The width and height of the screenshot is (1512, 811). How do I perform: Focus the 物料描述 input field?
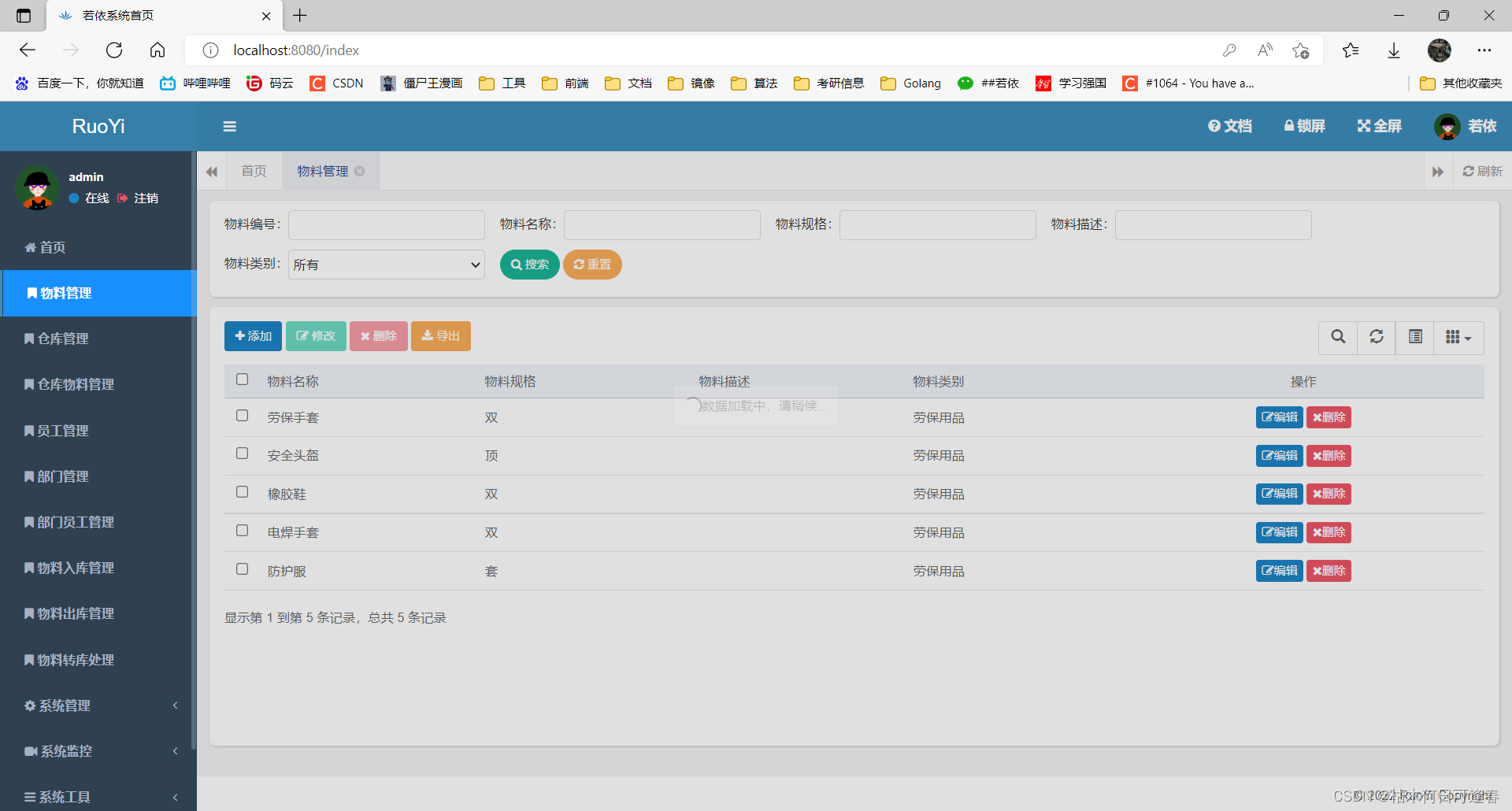tap(1214, 225)
